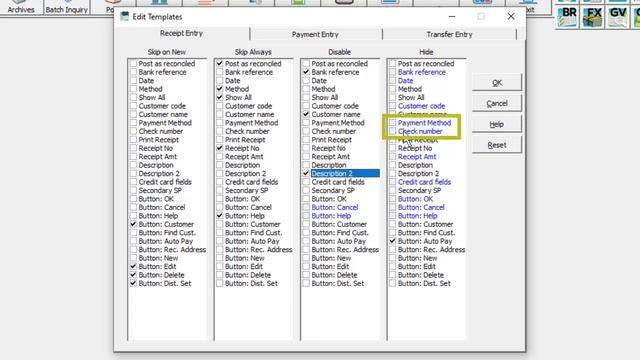This screenshot has width=640, height=360.
Task: Check Date under Skip Always
Action: (220, 80)
